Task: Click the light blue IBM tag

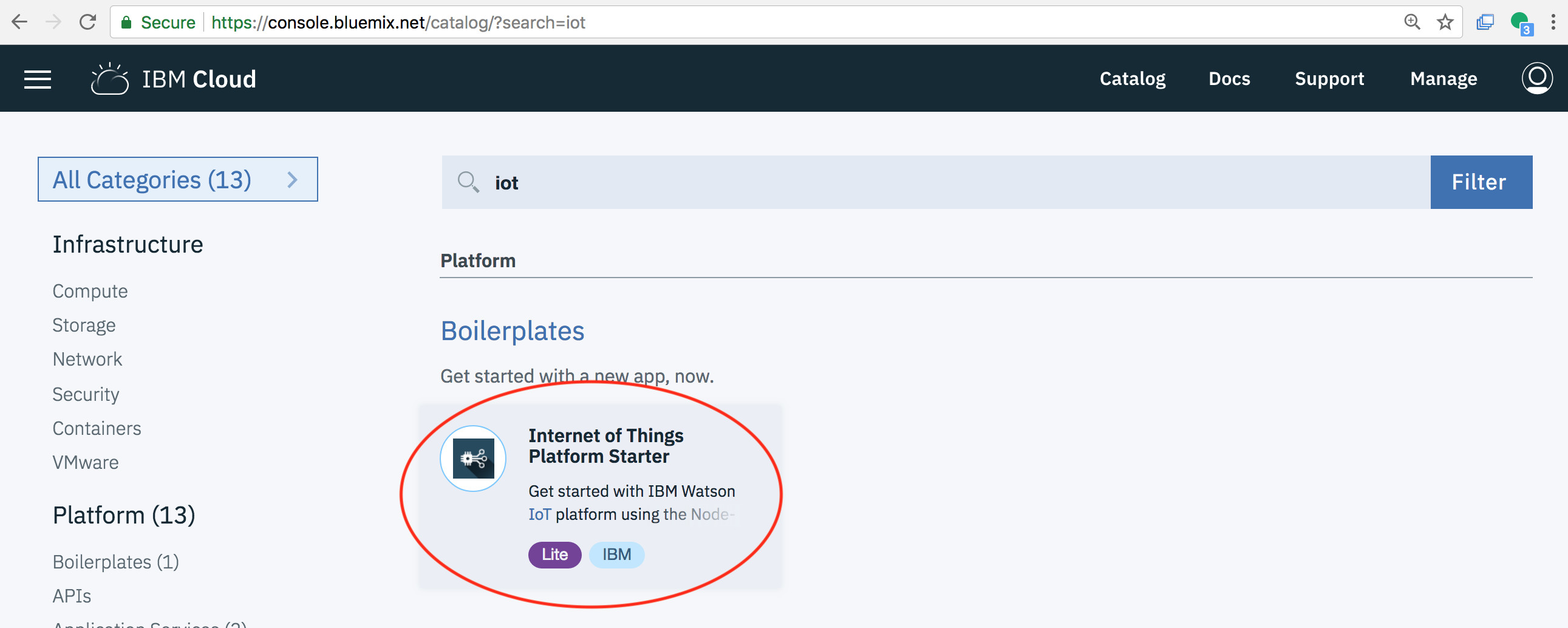Action: [616, 555]
